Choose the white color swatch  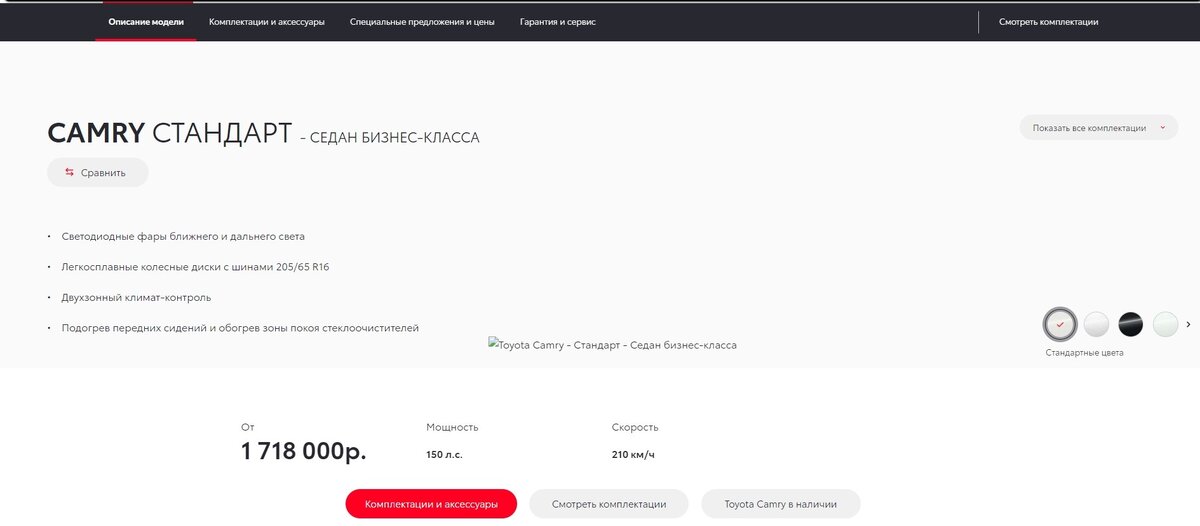[x=1097, y=324]
